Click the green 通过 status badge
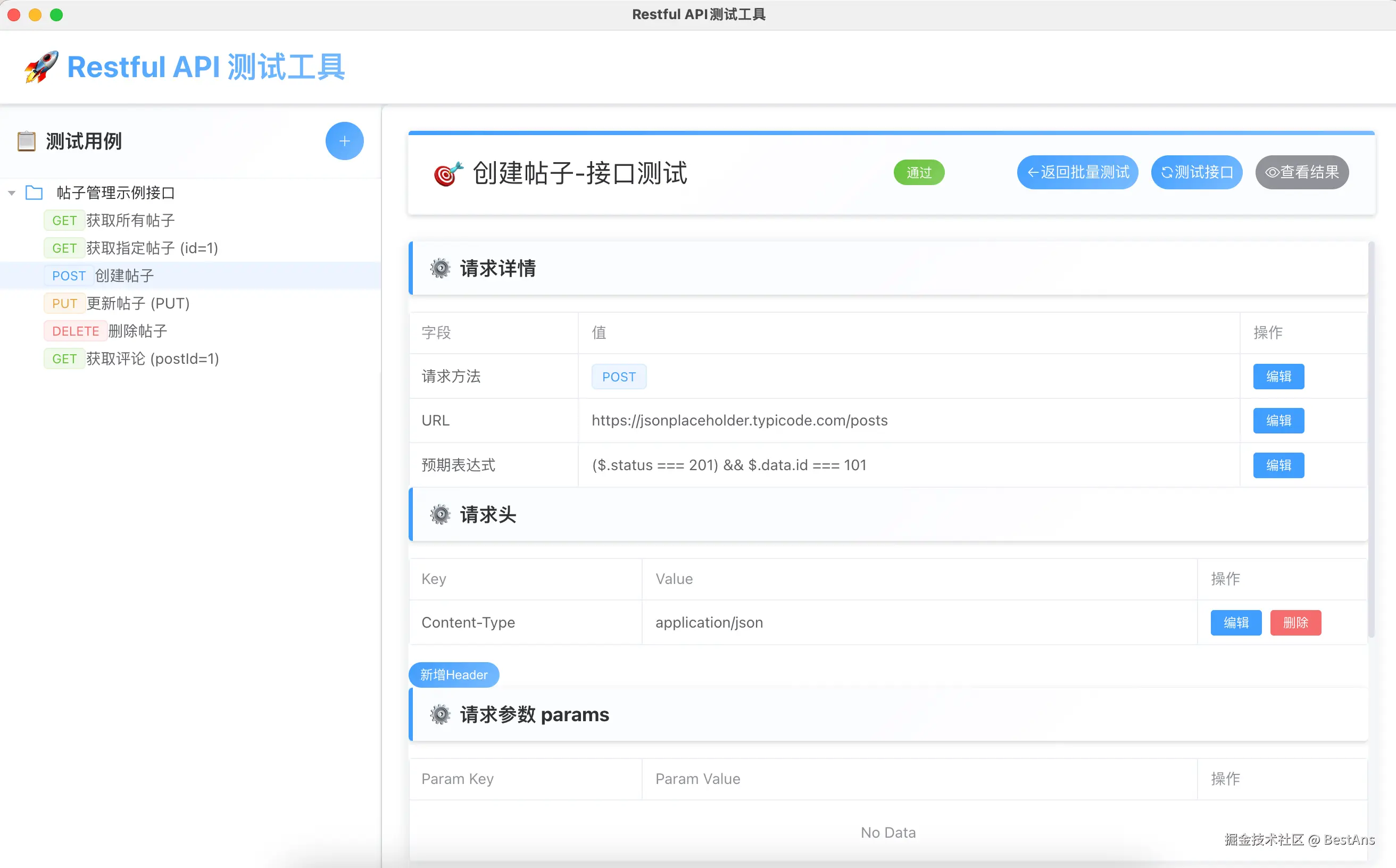The height and width of the screenshot is (868, 1396). click(x=918, y=172)
